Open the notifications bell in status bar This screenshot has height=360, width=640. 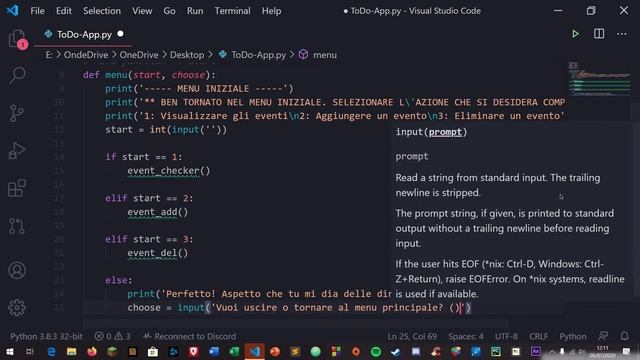[x=624, y=336]
